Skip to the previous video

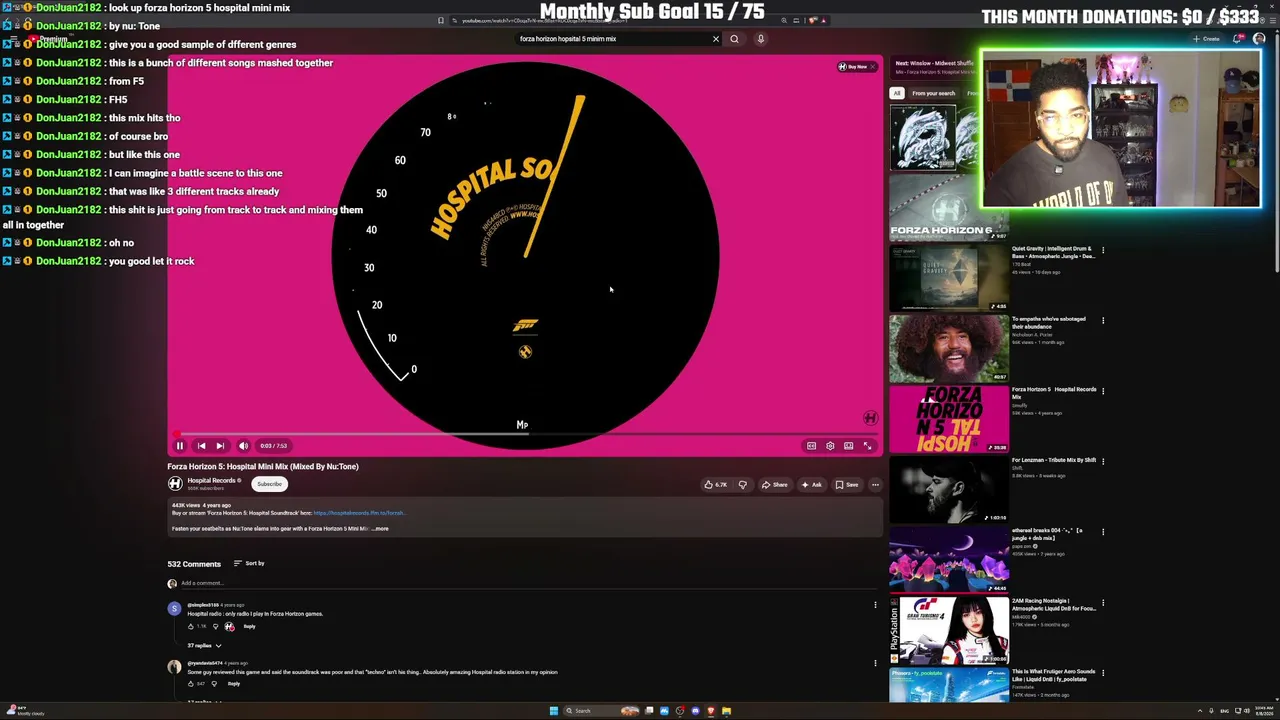pos(201,446)
